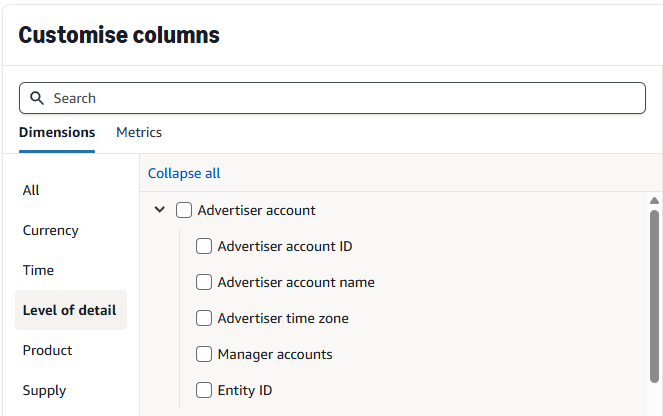Enable the Advertiser account ID checkbox
Screen dimensions: 663x416
204,246
